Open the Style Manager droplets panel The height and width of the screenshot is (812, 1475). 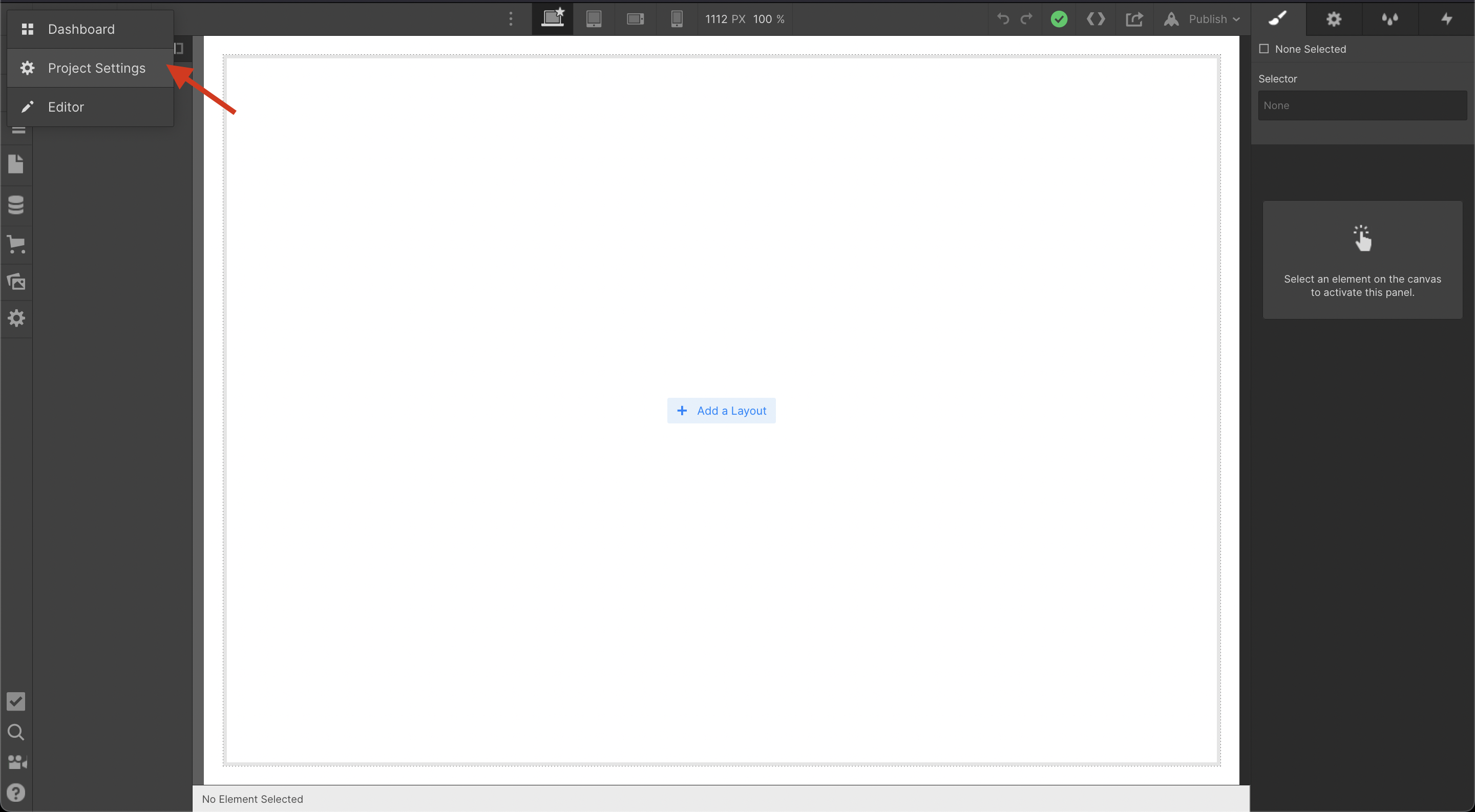coord(1389,19)
